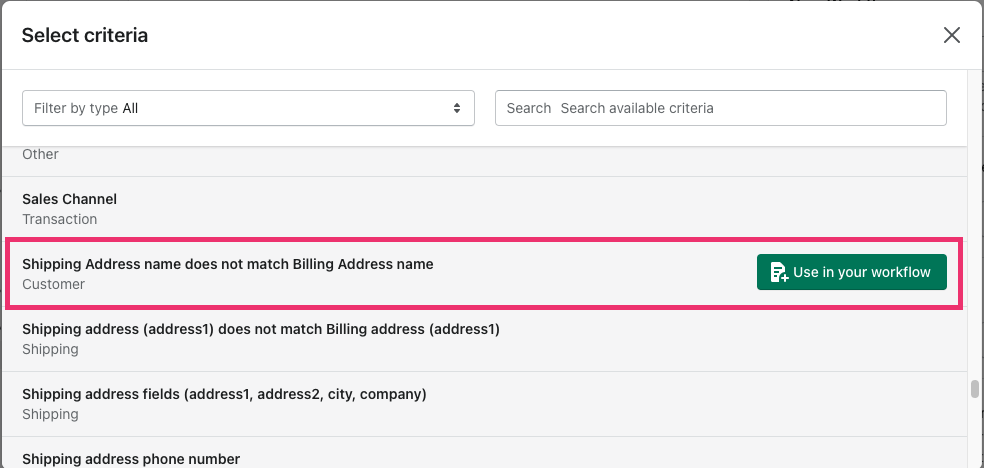The width and height of the screenshot is (984, 468).
Task: Select the Shipping address phone number criteria
Action: tap(484, 453)
